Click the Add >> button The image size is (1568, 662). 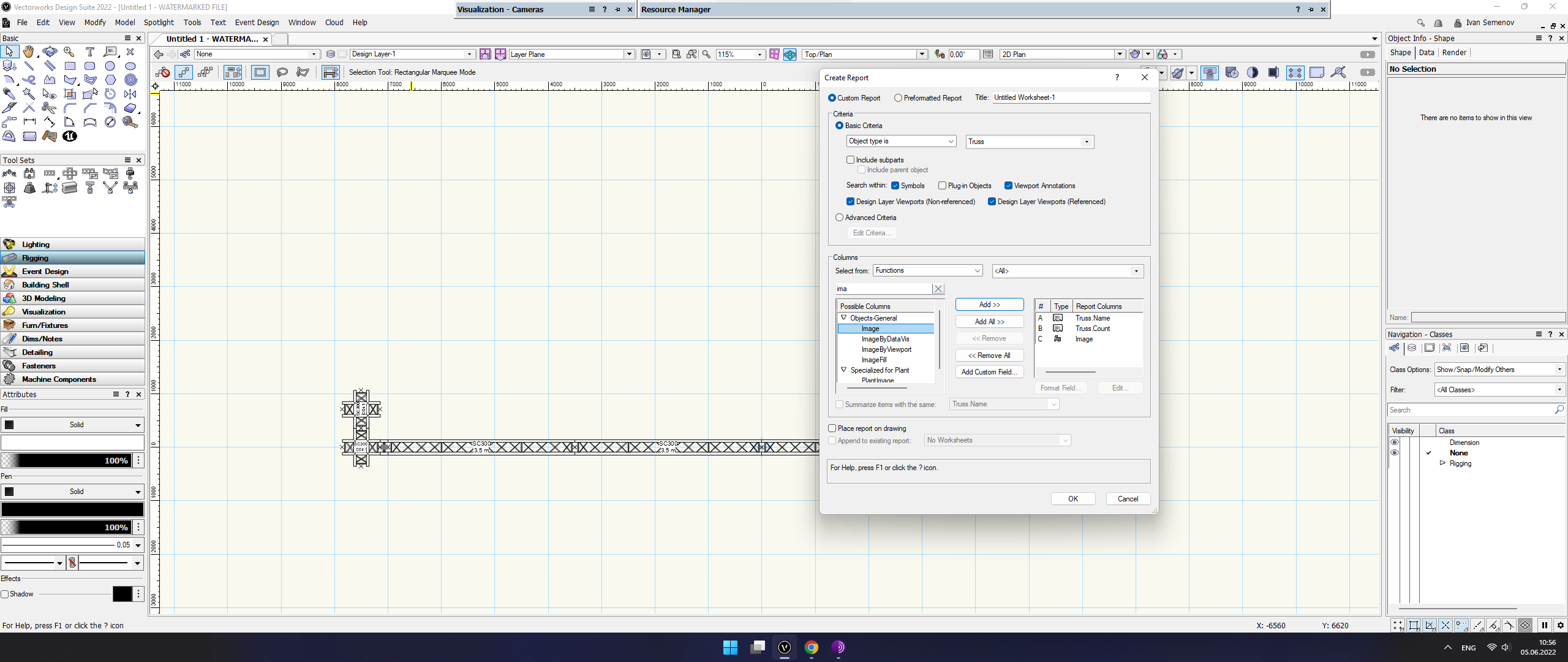pos(989,305)
